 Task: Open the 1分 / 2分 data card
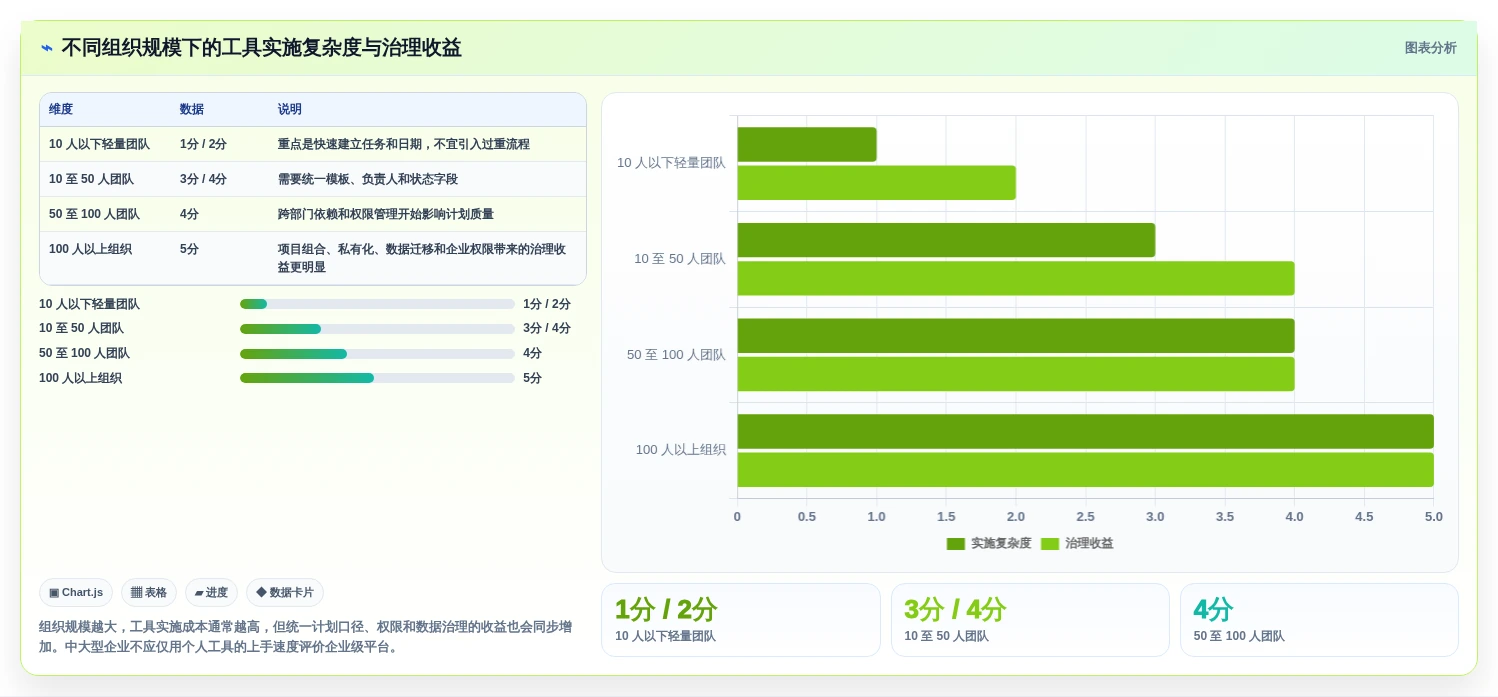pos(740,620)
